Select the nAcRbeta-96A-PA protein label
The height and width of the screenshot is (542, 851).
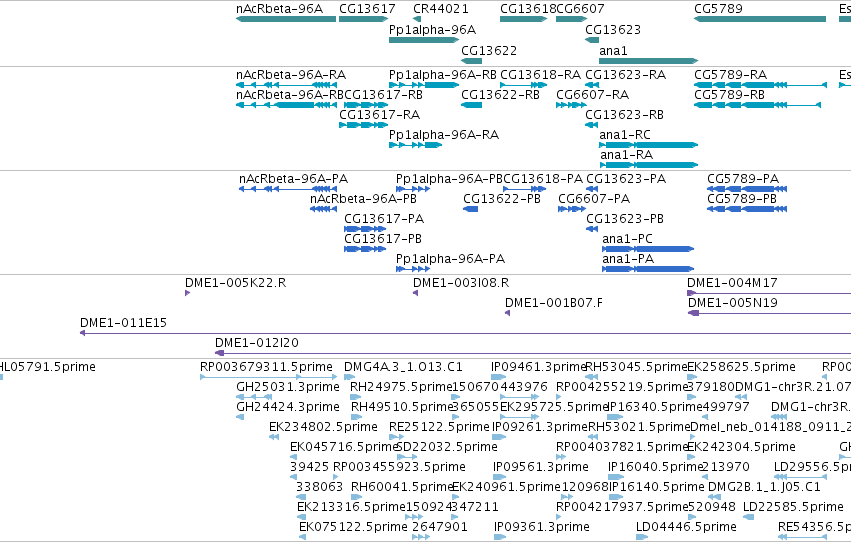point(293,179)
